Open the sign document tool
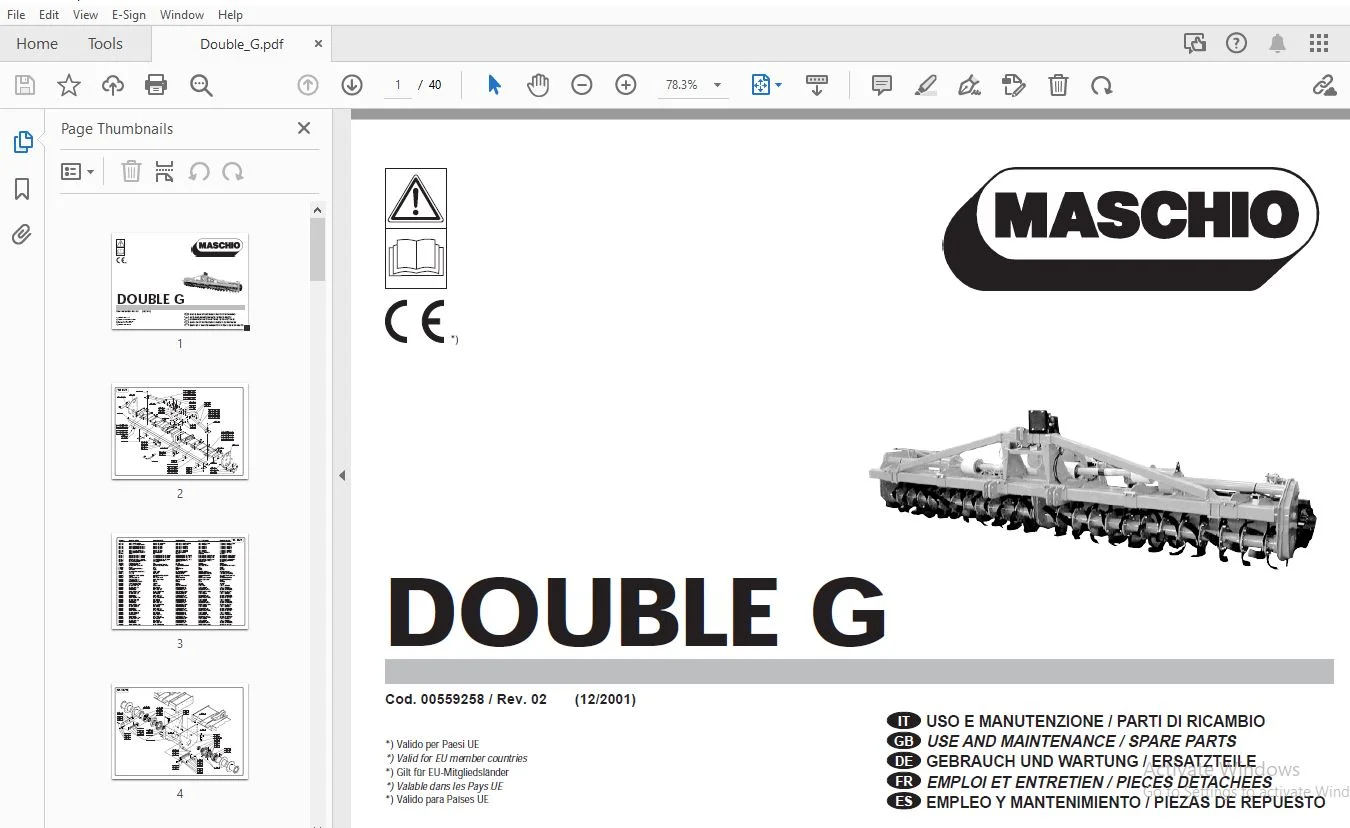This screenshot has width=1350, height=828. [969, 85]
